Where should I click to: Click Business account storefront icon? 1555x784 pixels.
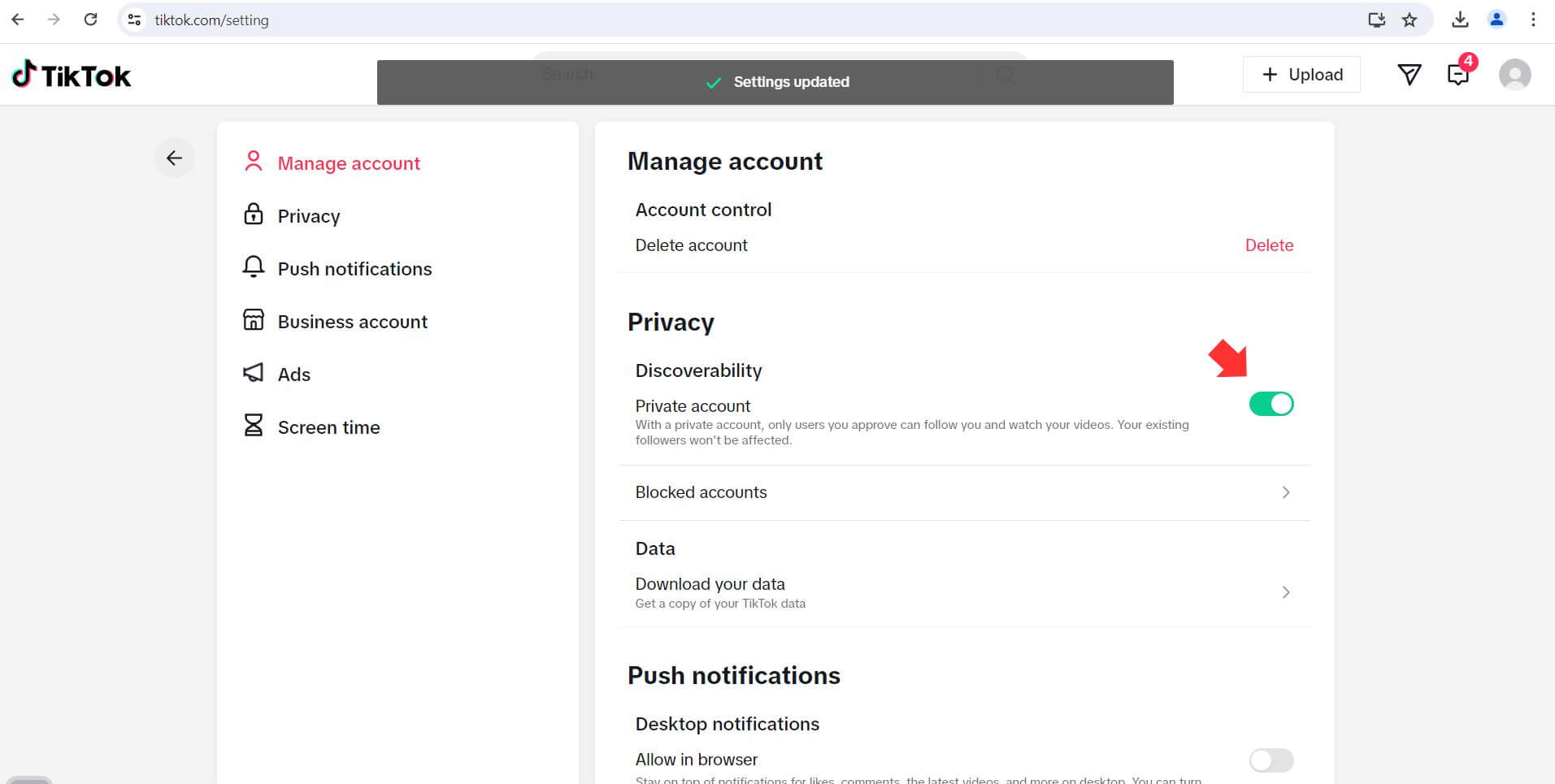(254, 320)
